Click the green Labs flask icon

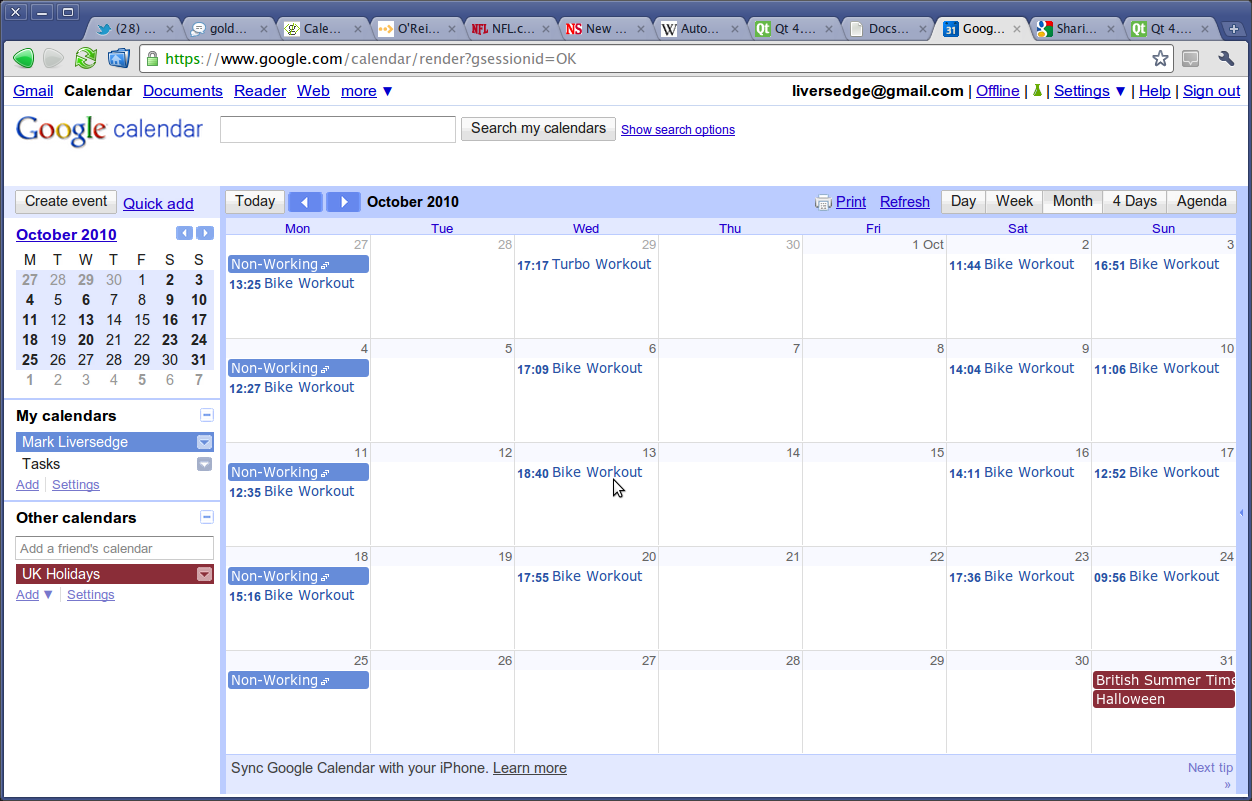1037,91
